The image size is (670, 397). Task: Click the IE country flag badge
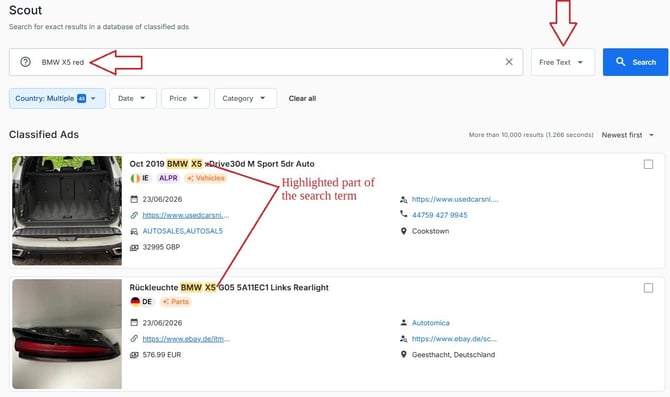pyautogui.click(x=140, y=178)
